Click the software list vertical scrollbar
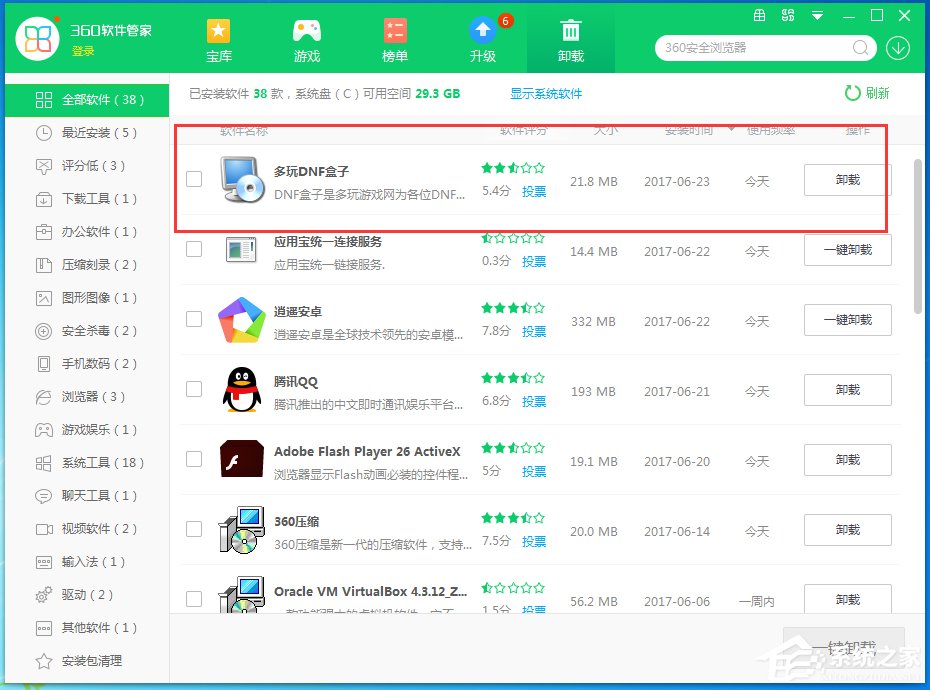The height and width of the screenshot is (690, 930). (918, 237)
